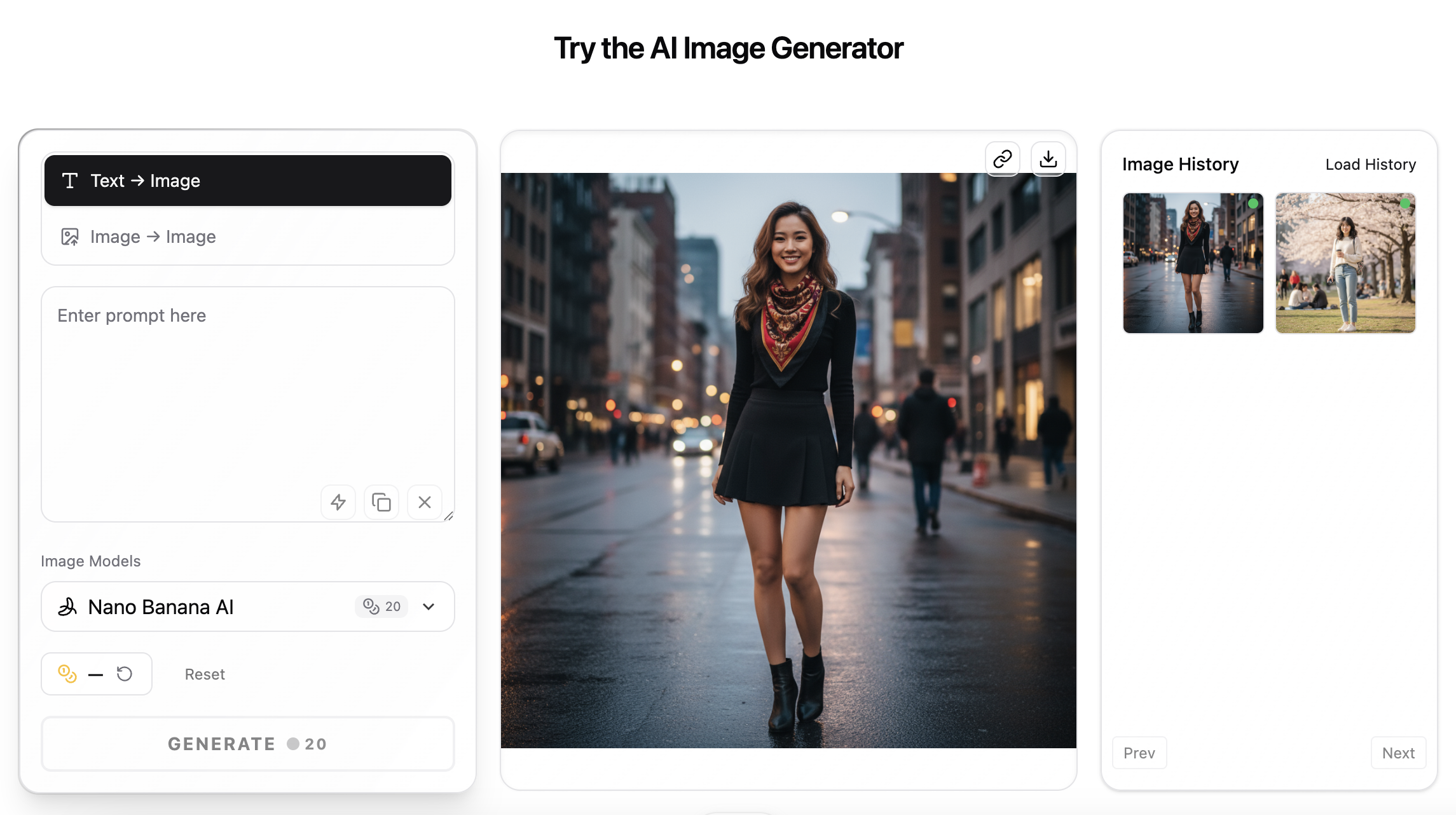Viewport: 1456px width, 815px height.
Task: Click the copy link icon above image
Action: pos(1003,158)
